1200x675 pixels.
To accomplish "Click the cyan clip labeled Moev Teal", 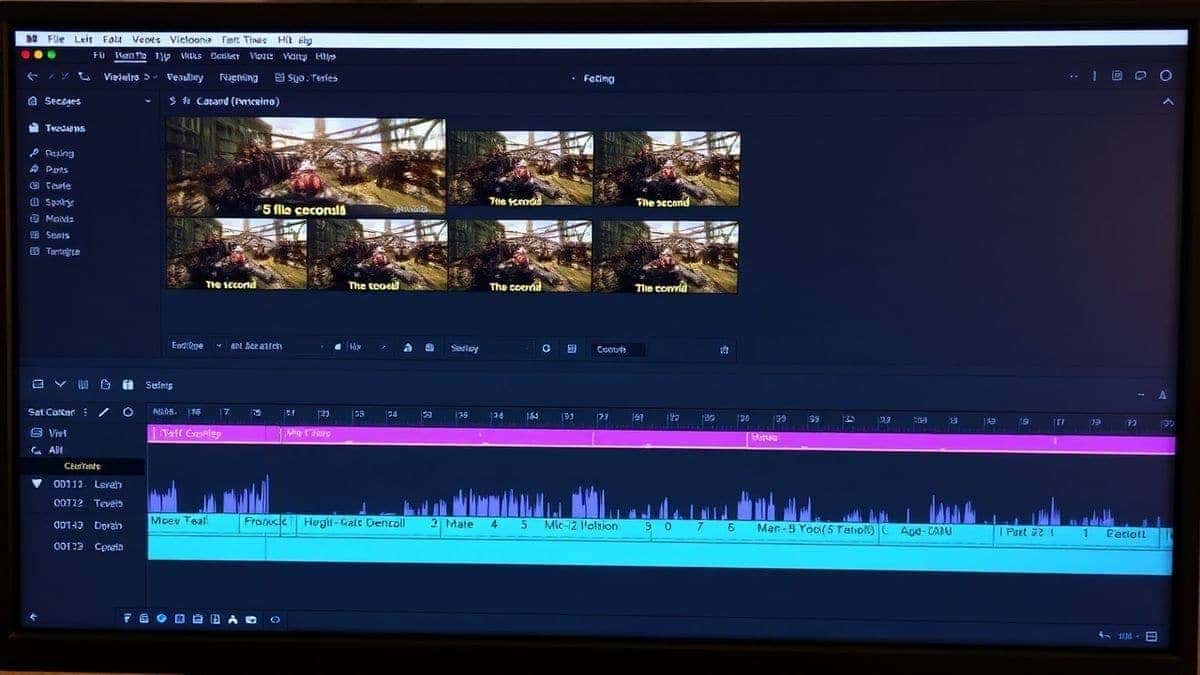I will point(195,522).
